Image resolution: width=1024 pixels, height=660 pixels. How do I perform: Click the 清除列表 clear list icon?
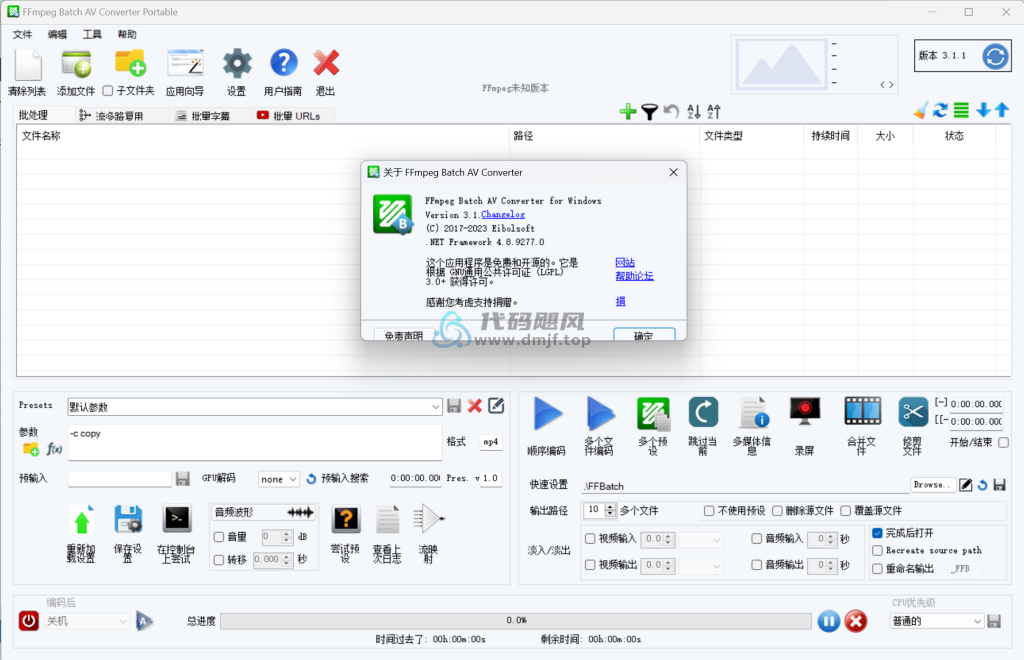coord(28,65)
